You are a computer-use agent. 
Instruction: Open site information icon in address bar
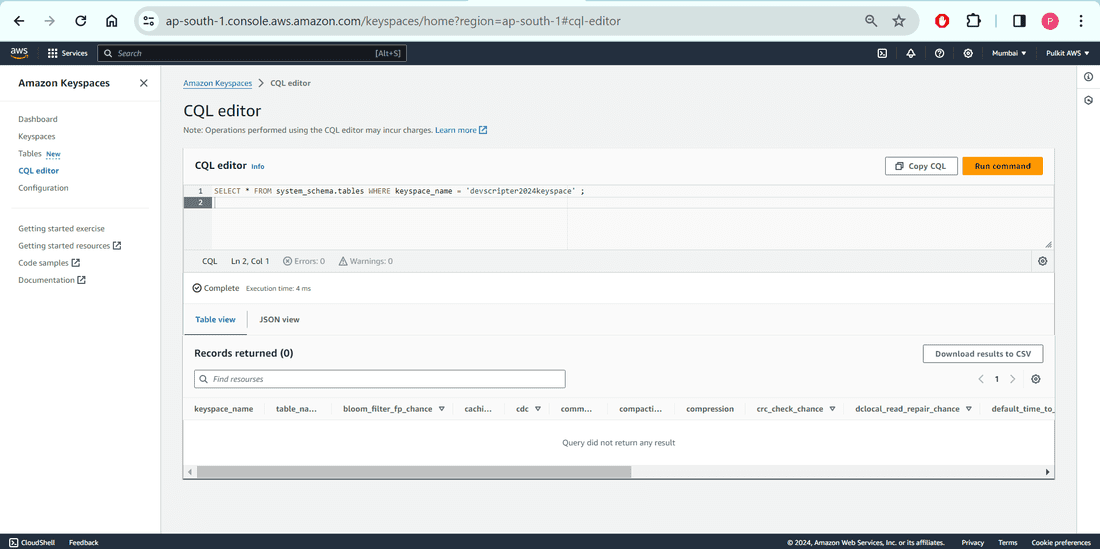point(149,21)
